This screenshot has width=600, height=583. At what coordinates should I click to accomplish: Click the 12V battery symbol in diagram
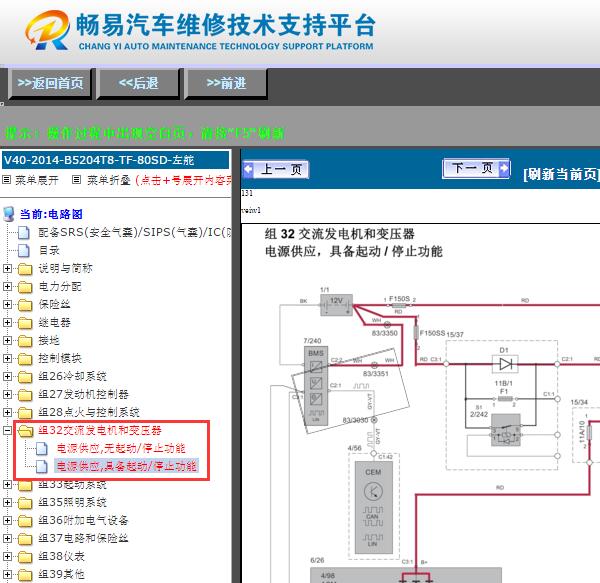click(336, 305)
